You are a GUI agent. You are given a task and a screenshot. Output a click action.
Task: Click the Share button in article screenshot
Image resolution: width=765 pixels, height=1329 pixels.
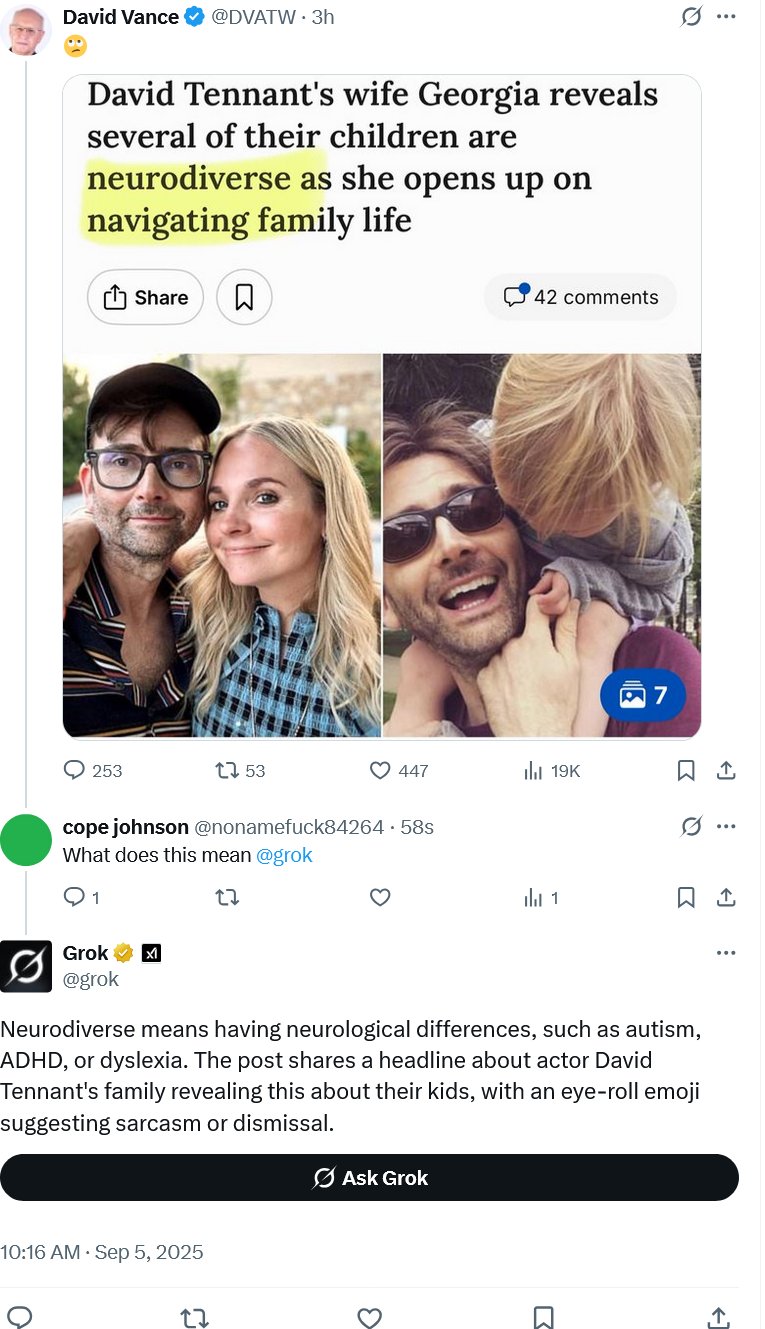point(145,297)
